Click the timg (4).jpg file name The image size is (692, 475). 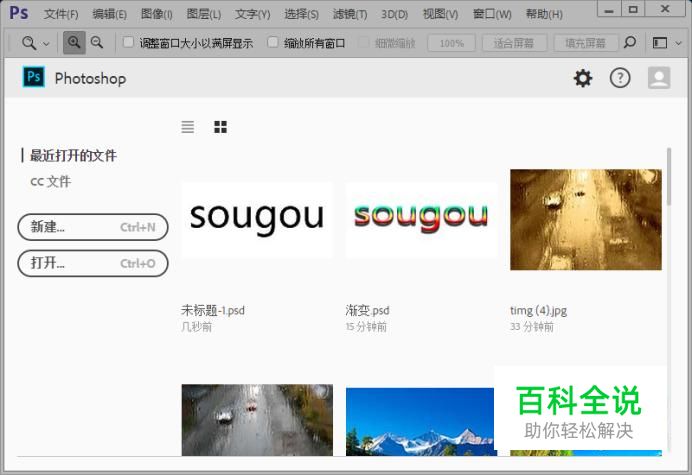tap(538, 310)
